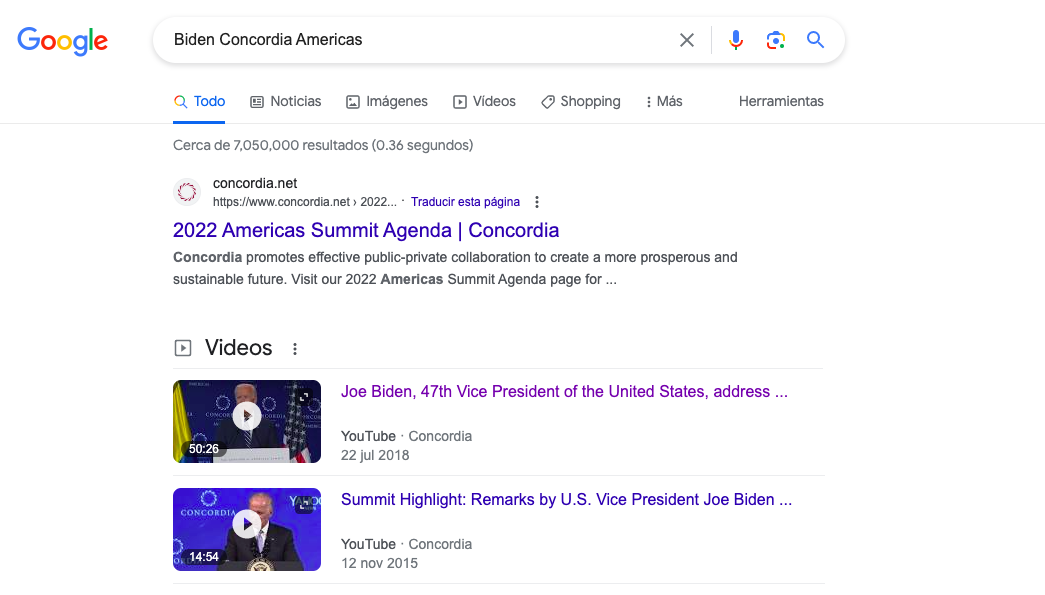The image size is (1045, 595).
Task: Switch to the Noticias tab
Action: 286,101
